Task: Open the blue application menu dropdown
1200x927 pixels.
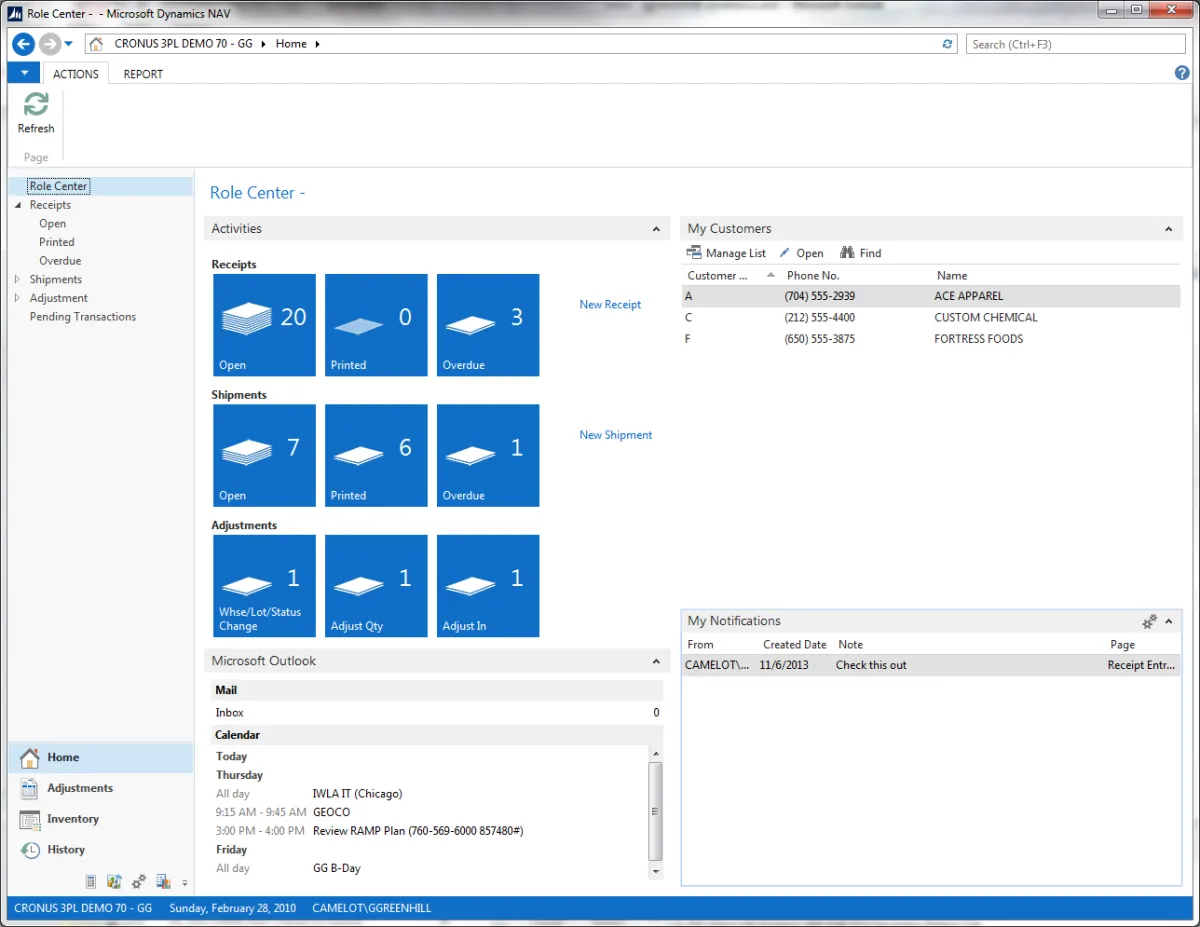Action: point(24,73)
